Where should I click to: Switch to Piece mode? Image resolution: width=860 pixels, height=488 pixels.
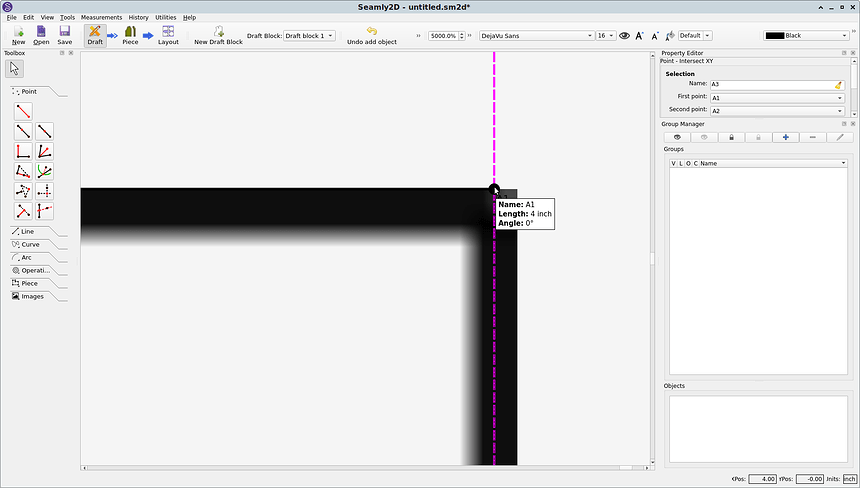pos(130,35)
